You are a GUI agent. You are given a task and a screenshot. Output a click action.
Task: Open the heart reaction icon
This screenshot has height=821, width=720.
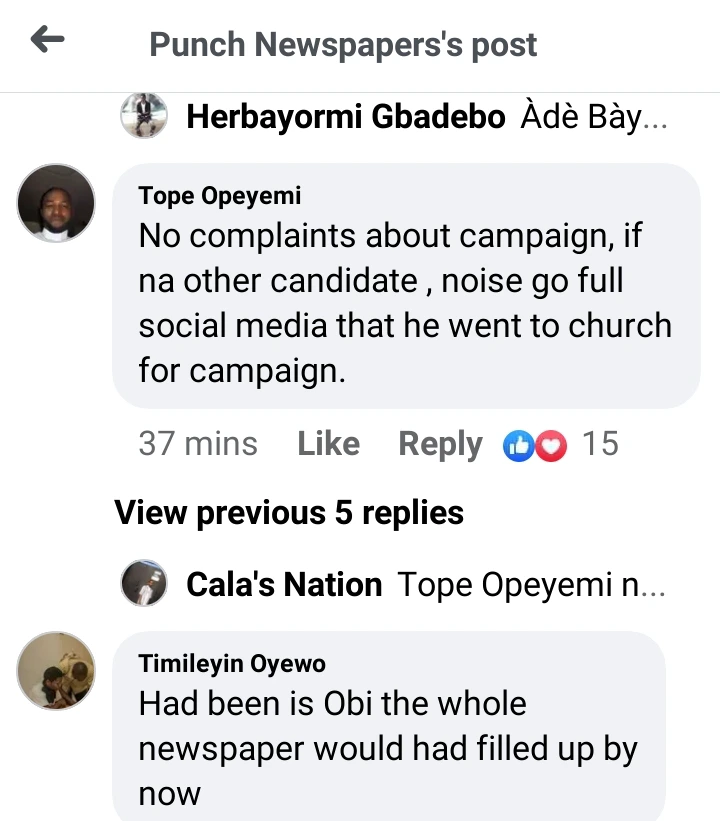coord(551,445)
